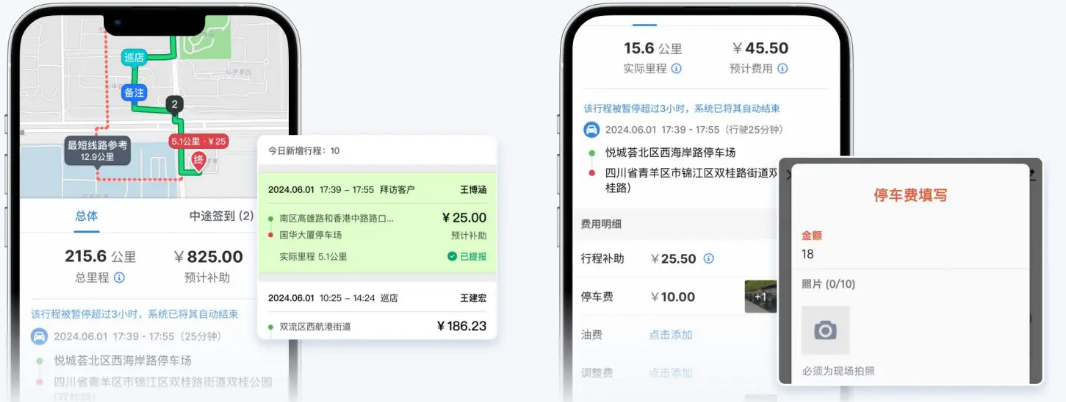The height and width of the screenshot is (402, 1066).
Task: Open info icon beside 预计费用
Action: click(x=783, y=69)
